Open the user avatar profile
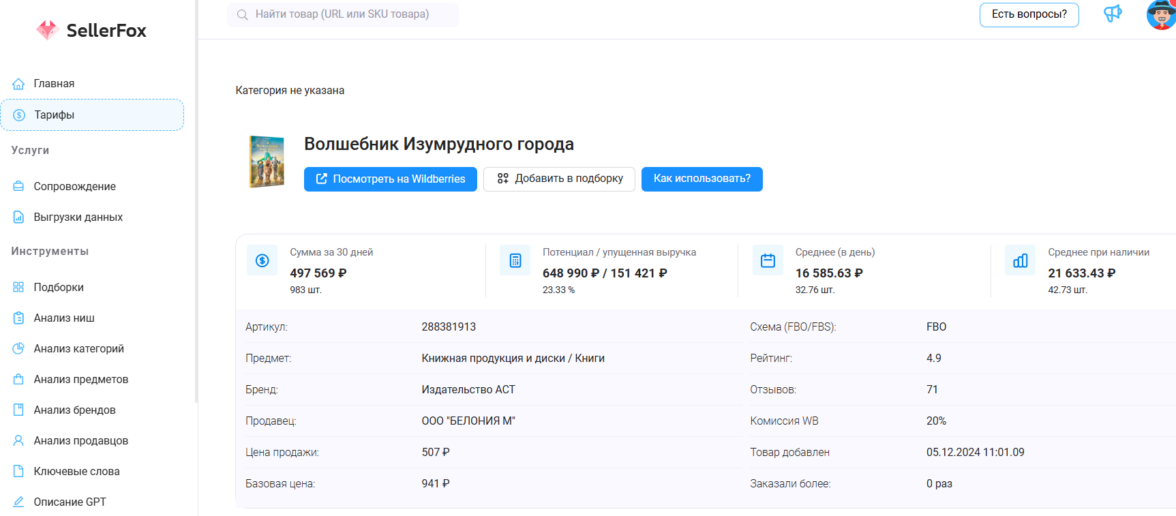Image resolution: width=1176 pixels, height=516 pixels. (x=1162, y=15)
